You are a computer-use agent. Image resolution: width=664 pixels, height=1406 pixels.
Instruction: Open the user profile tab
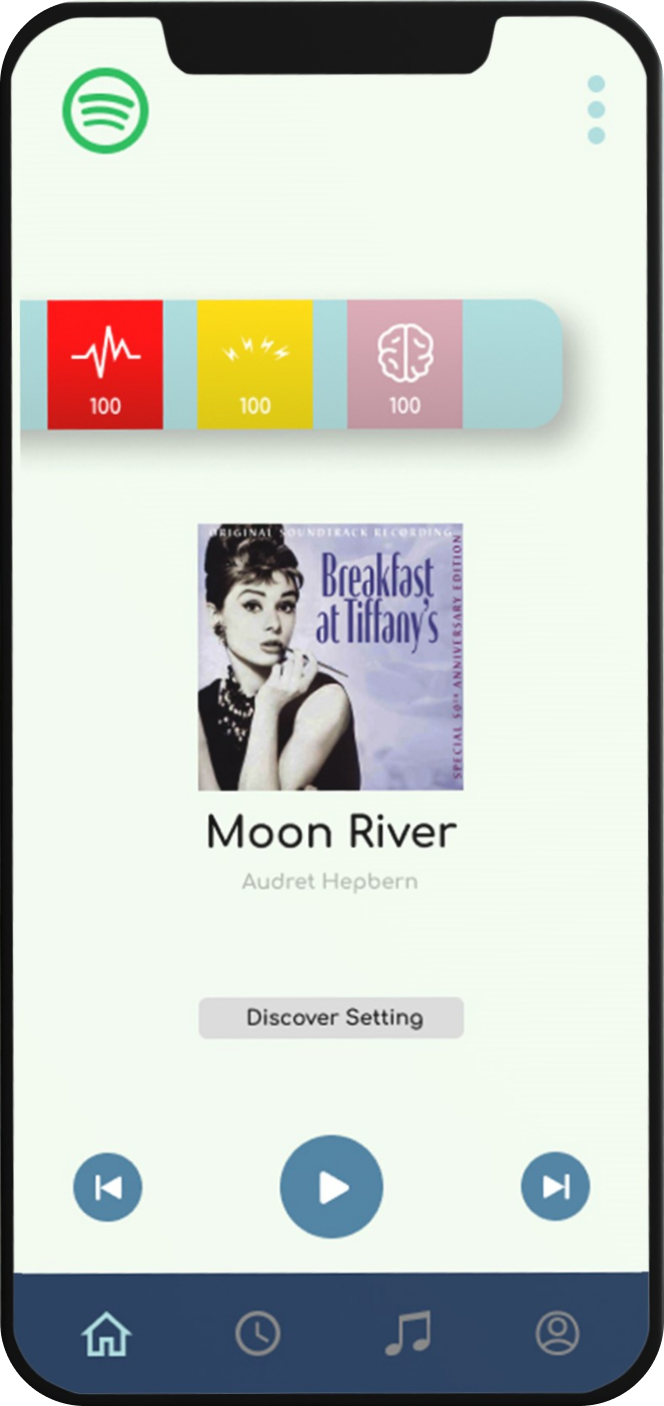coord(558,1333)
